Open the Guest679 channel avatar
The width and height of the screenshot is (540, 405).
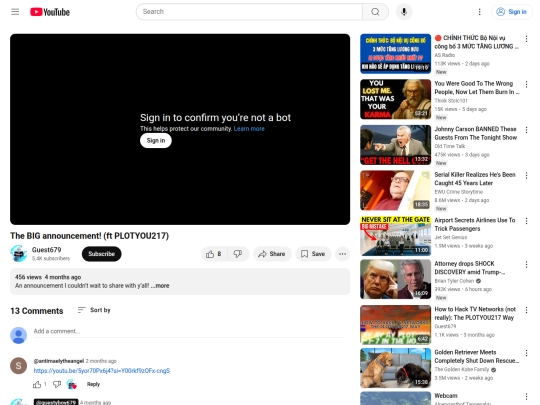point(19,253)
